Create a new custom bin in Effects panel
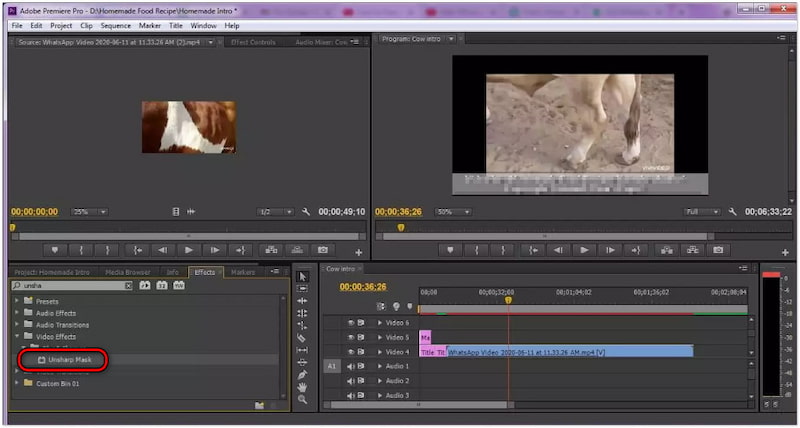The height and width of the screenshot is (428, 800). tap(259, 405)
